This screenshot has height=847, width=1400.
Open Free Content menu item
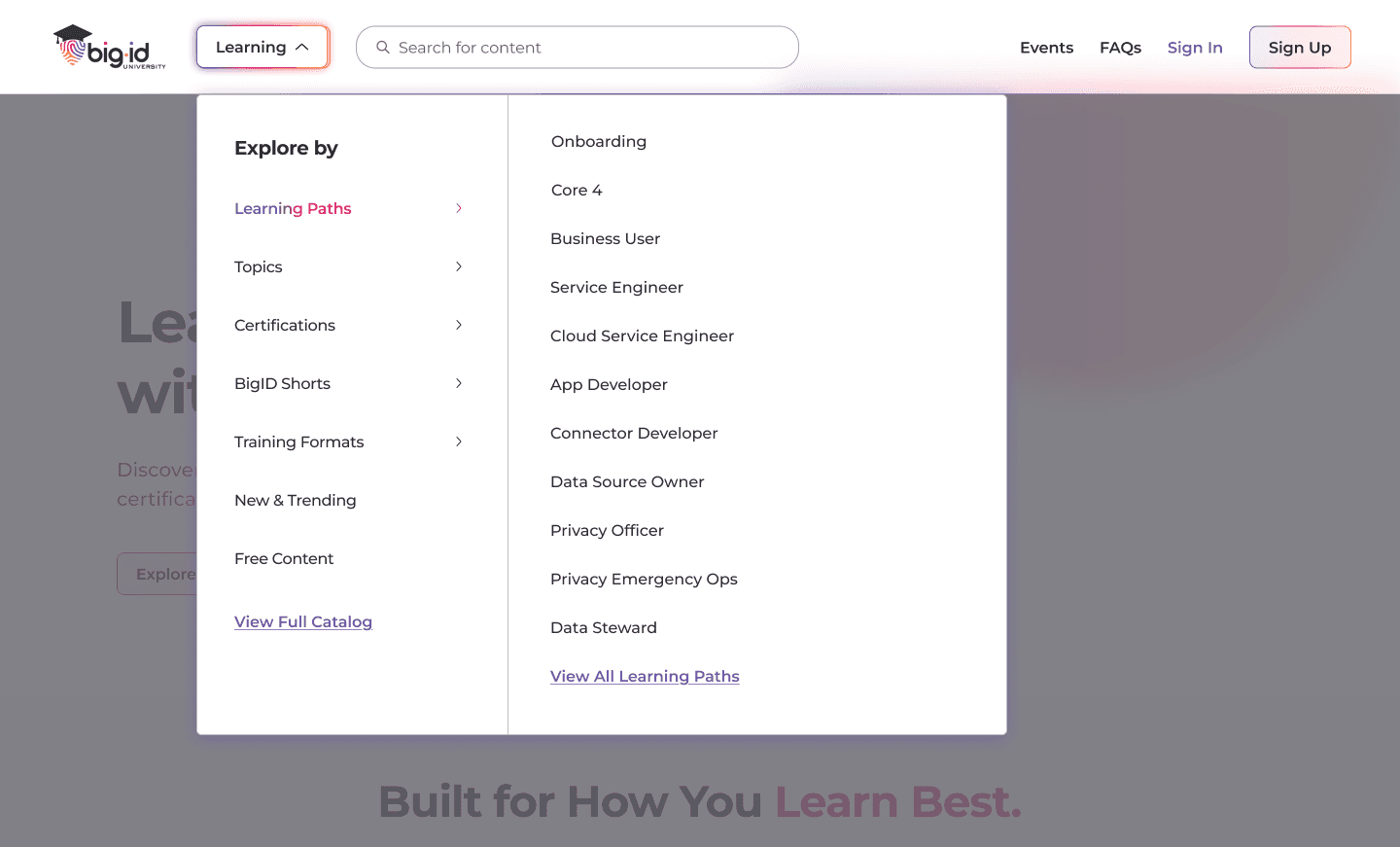tap(284, 558)
